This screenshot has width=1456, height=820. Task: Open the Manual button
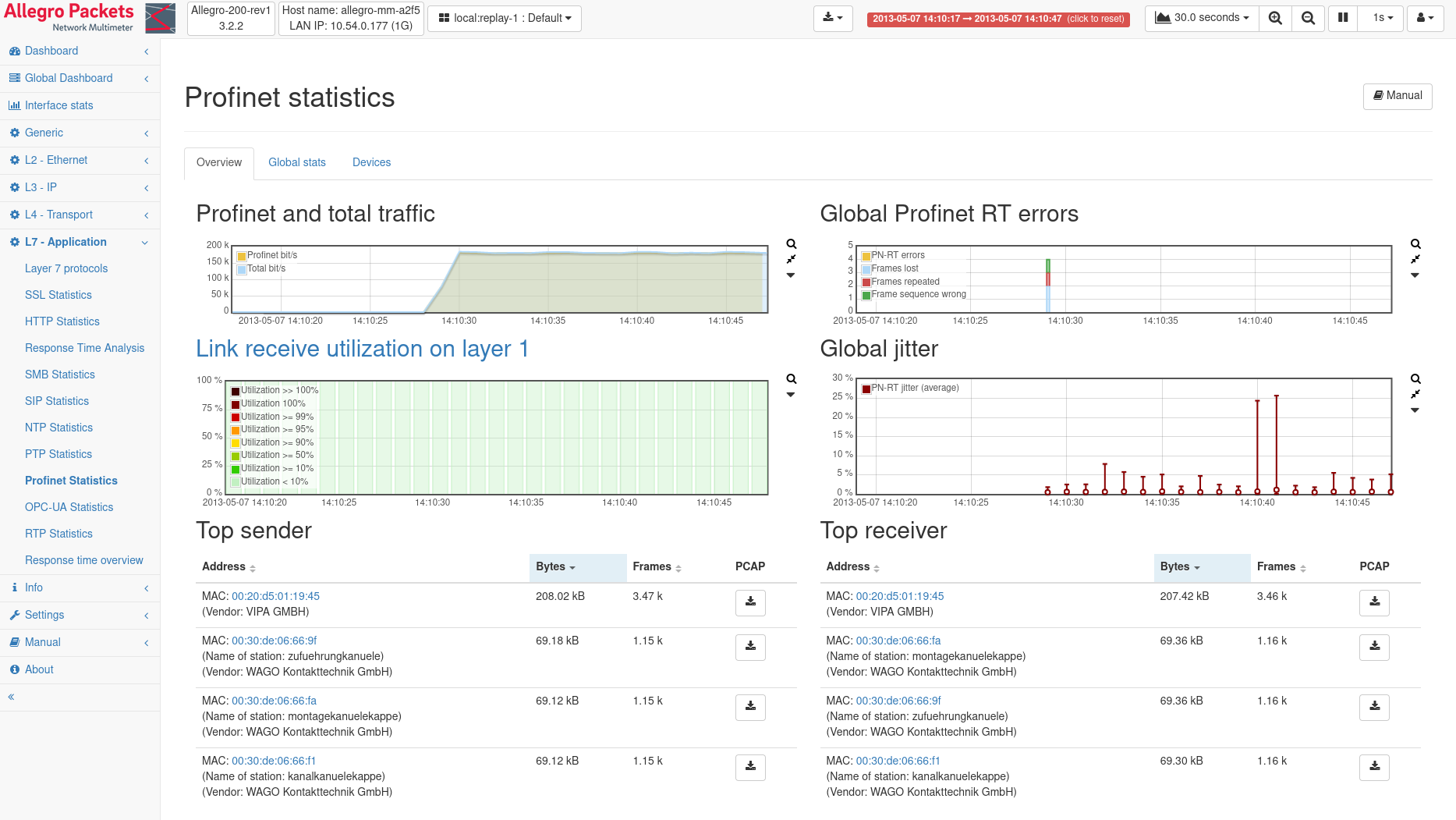click(x=1398, y=96)
